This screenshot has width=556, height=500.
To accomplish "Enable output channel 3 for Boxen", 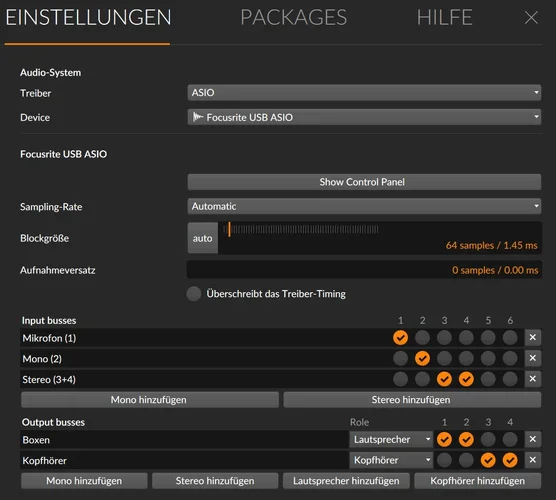I will (488, 439).
